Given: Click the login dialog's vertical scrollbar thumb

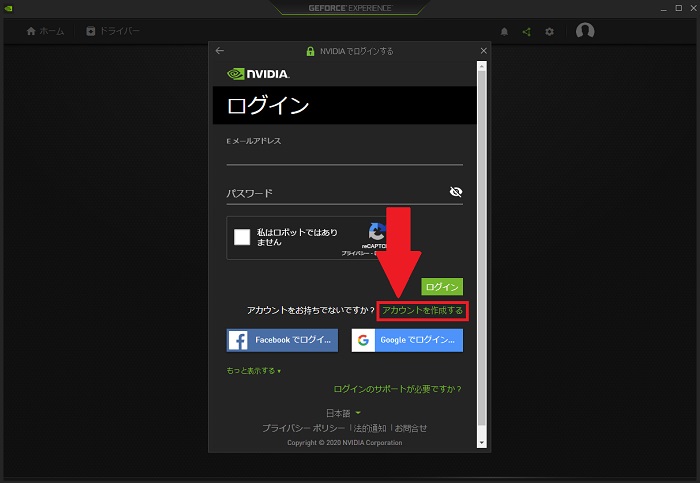Looking at the screenshot, I should pyautogui.click(x=482, y=248).
